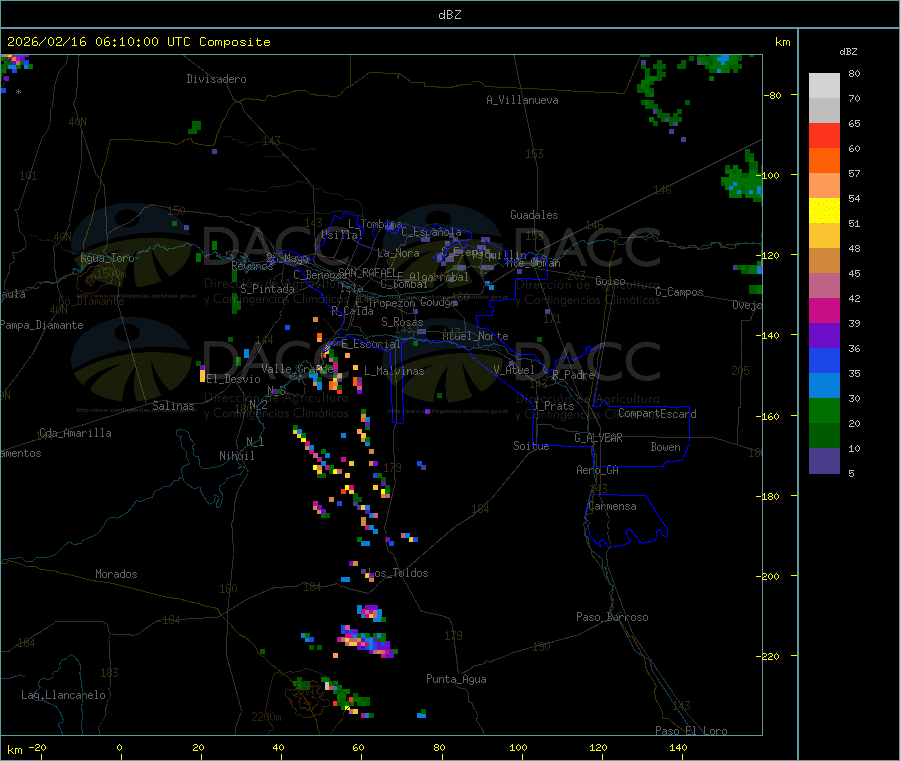This screenshot has height=761, width=900.
Task: Select the Aero_GA airport label
Action: tap(597, 470)
